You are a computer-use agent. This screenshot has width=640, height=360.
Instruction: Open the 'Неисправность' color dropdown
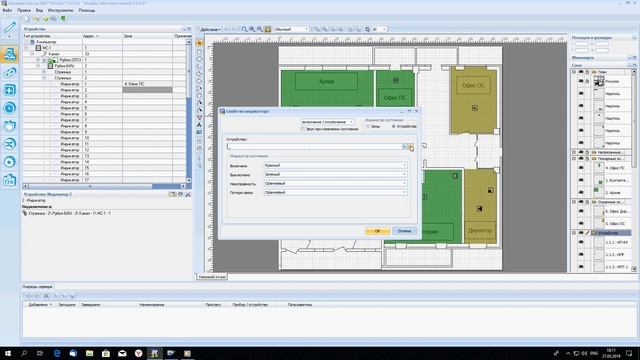(x=335, y=183)
